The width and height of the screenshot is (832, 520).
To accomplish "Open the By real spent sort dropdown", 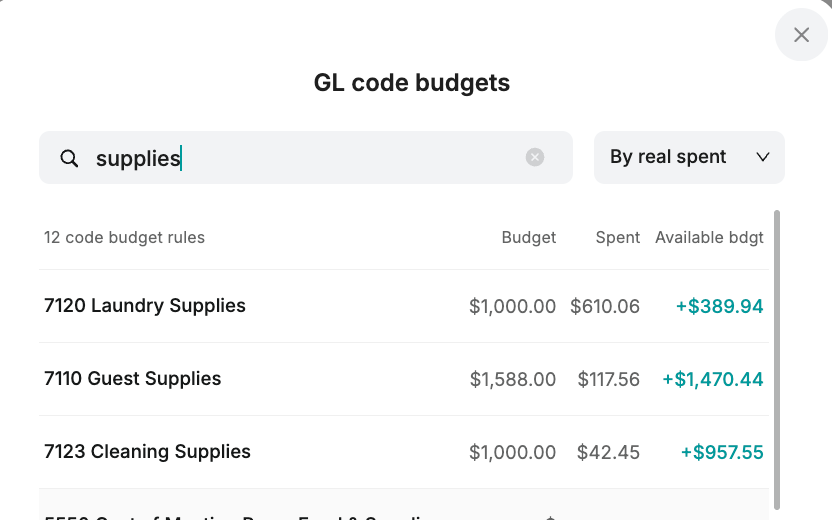I will (689, 158).
